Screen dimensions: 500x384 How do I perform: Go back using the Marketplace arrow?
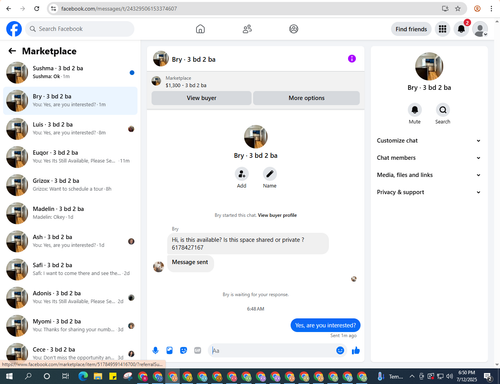pyautogui.click(x=12, y=51)
